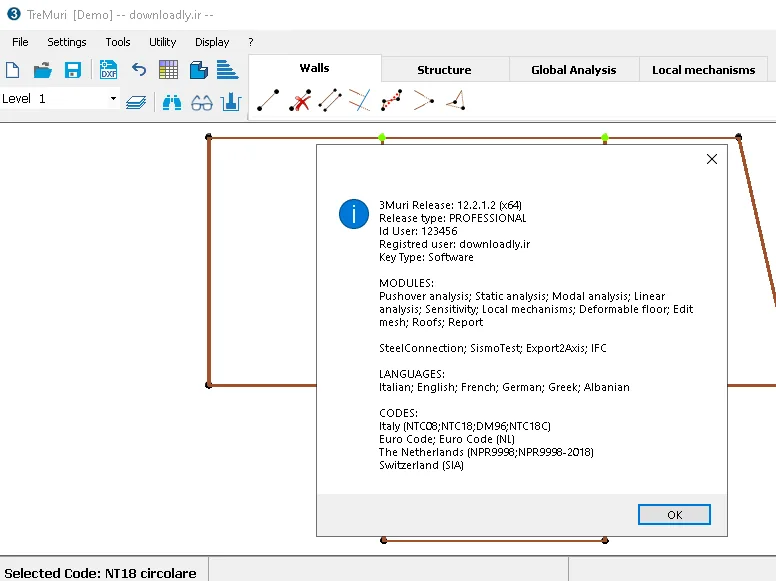Click the blue foundation column icon
The image size is (776, 581).
tap(231, 102)
